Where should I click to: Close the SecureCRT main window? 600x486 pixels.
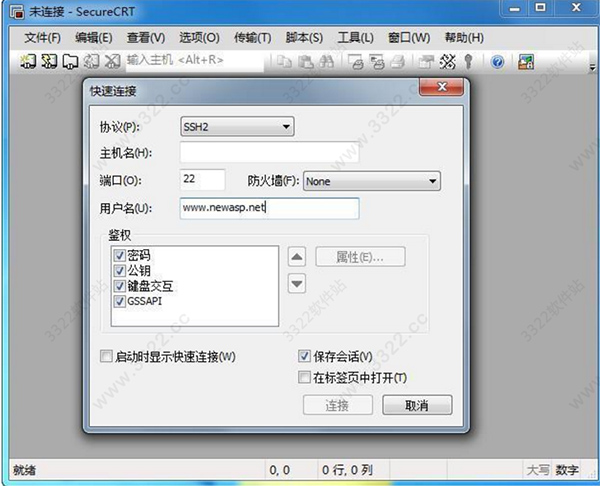576,8
